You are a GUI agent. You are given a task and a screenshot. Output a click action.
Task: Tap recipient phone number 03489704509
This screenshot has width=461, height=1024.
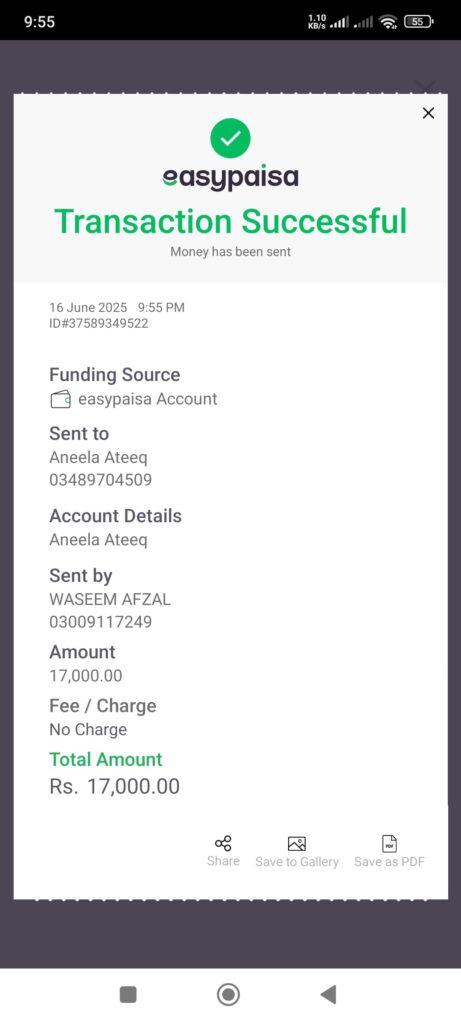pos(101,480)
